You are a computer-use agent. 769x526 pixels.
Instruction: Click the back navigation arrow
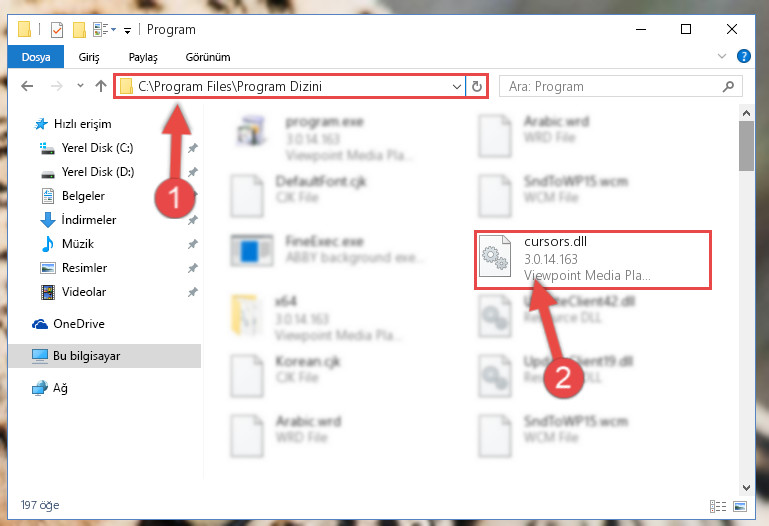pos(27,86)
